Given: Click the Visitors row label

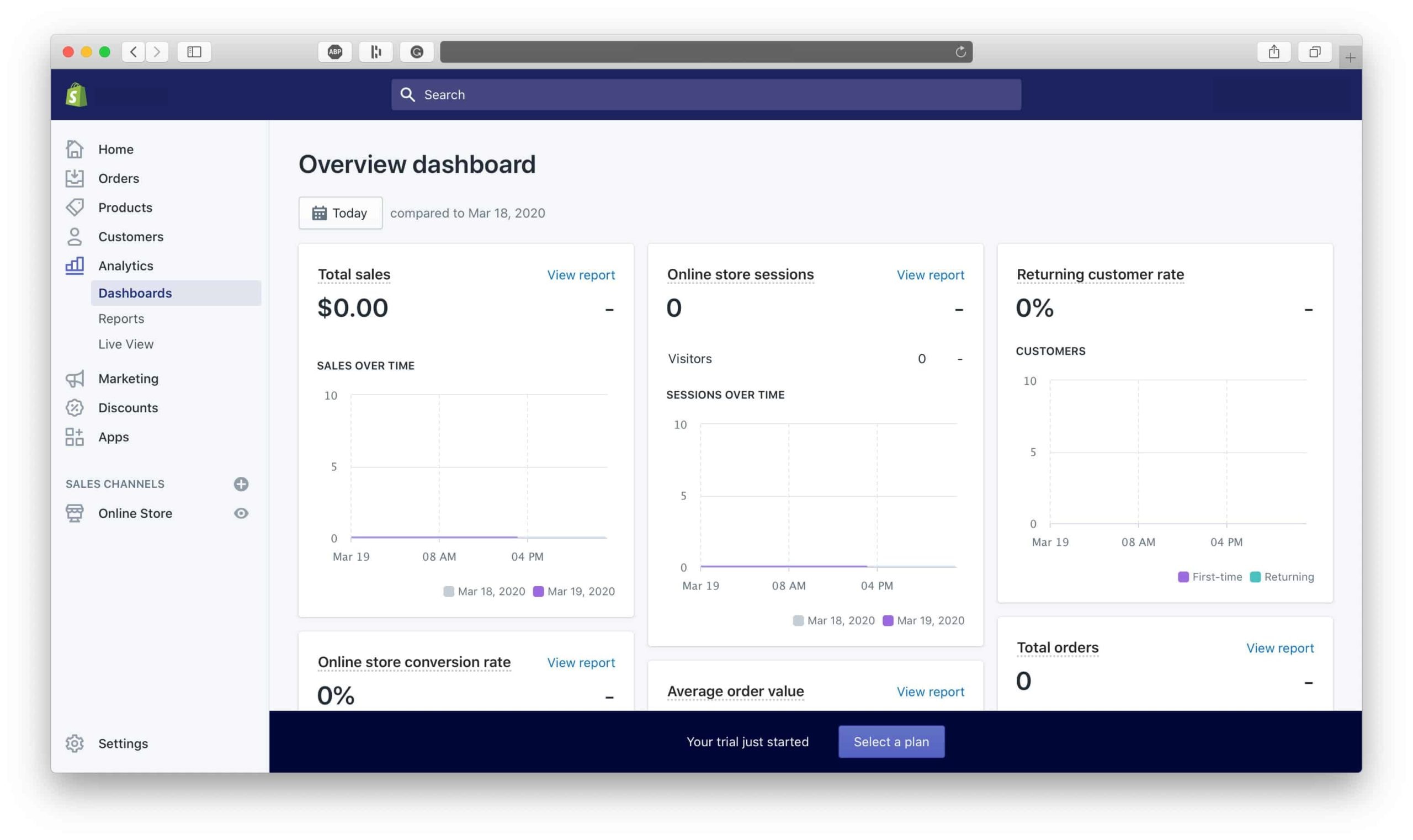Looking at the screenshot, I should [x=689, y=358].
